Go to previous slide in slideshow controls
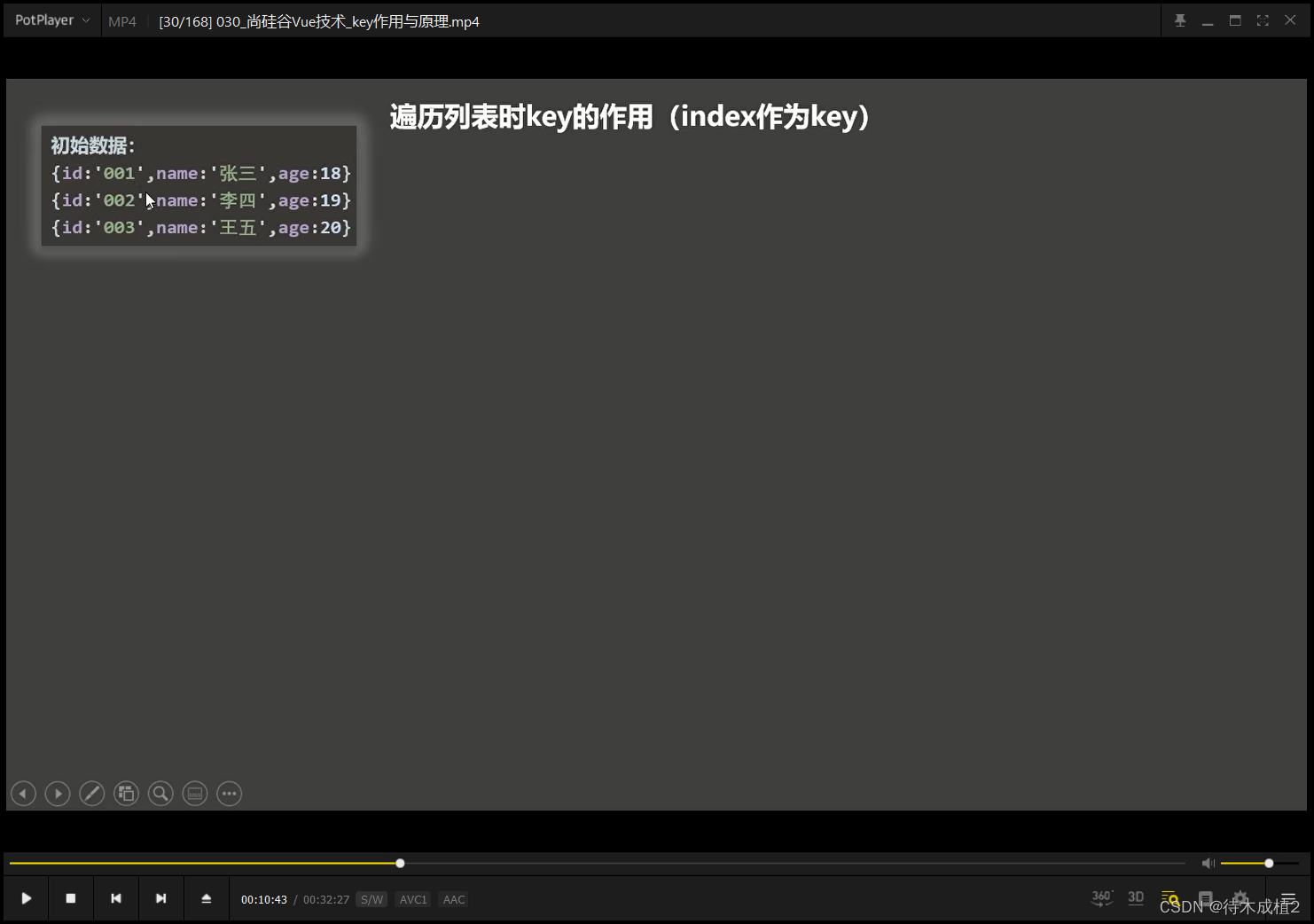The height and width of the screenshot is (924, 1314). 23,794
